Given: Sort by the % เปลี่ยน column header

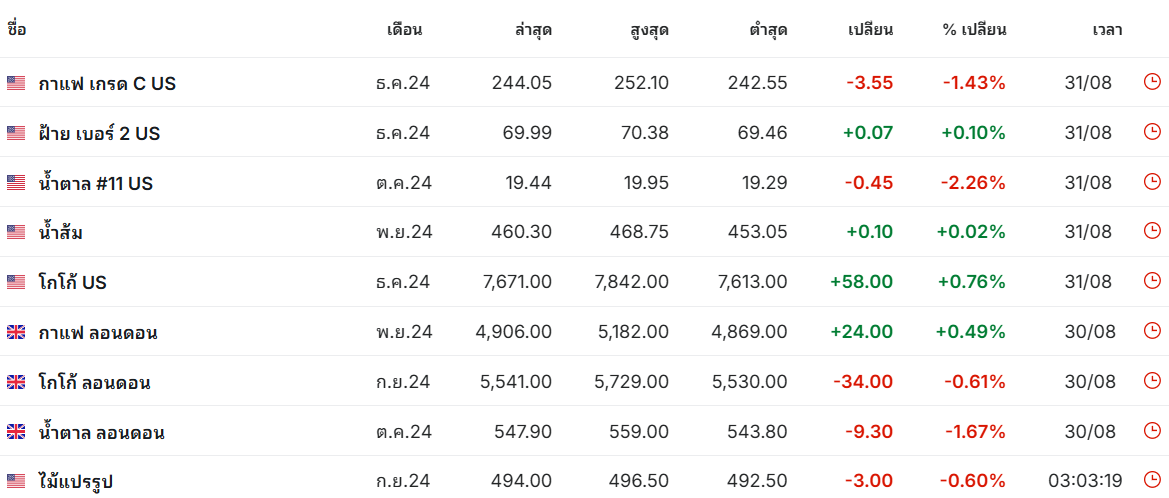Looking at the screenshot, I should [974, 31].
